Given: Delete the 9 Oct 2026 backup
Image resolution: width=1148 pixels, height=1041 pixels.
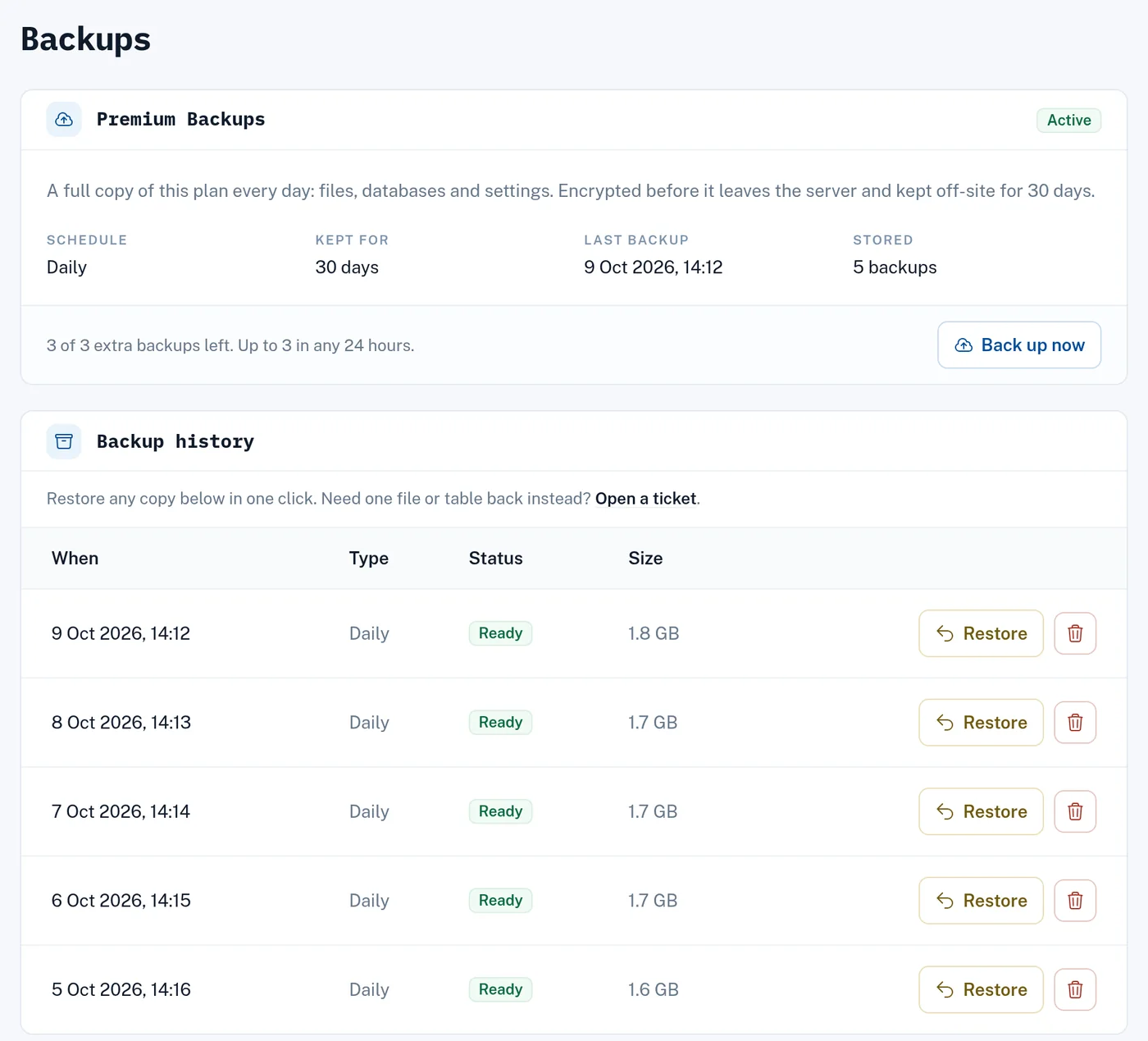Looking at the screenshot, I should pos(1075,633).
